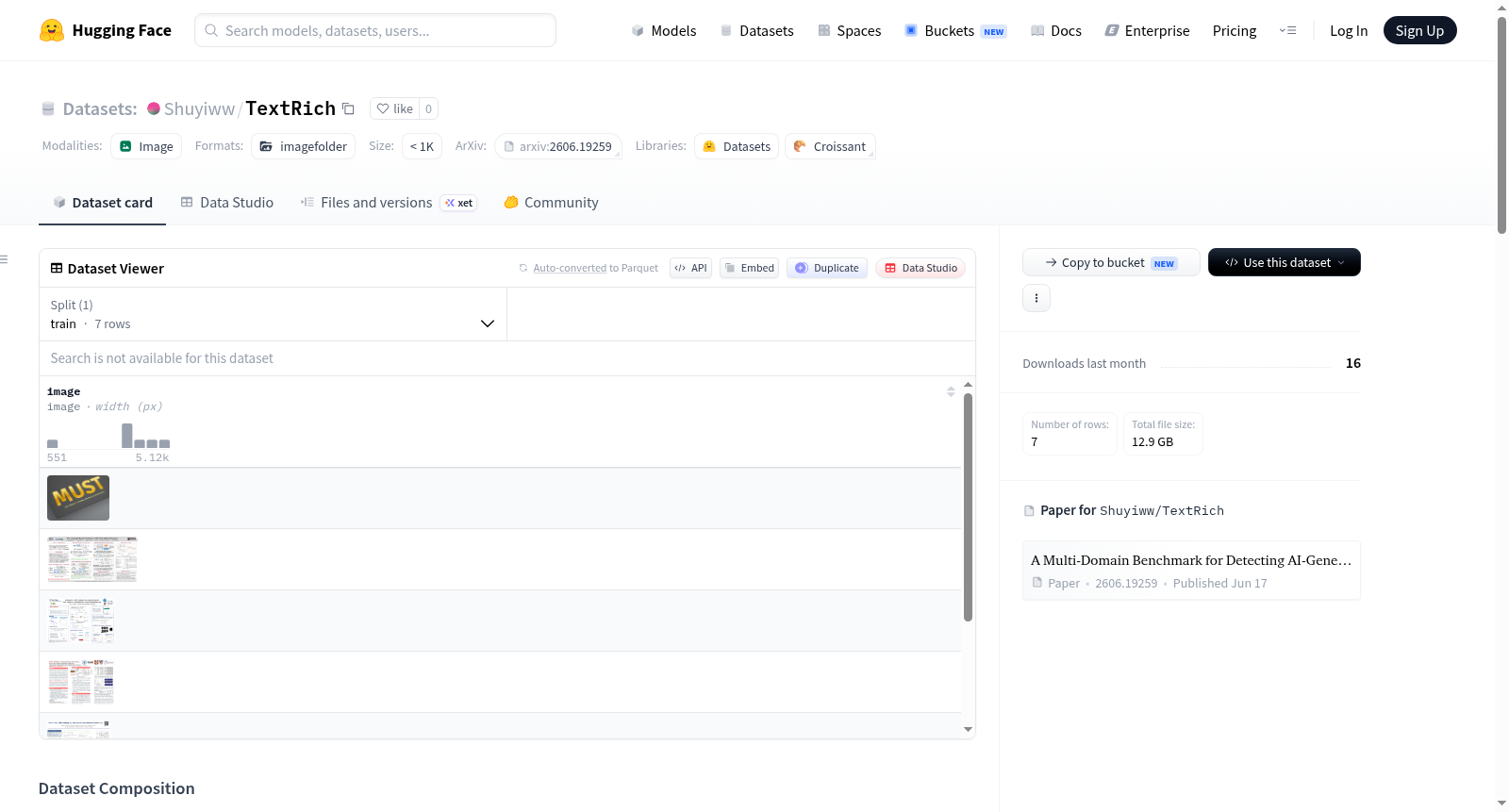The width and height of the screenshot is (1509, 812).
Task: Click Copy to bucket button
Action: click(x=1111, y=262)
